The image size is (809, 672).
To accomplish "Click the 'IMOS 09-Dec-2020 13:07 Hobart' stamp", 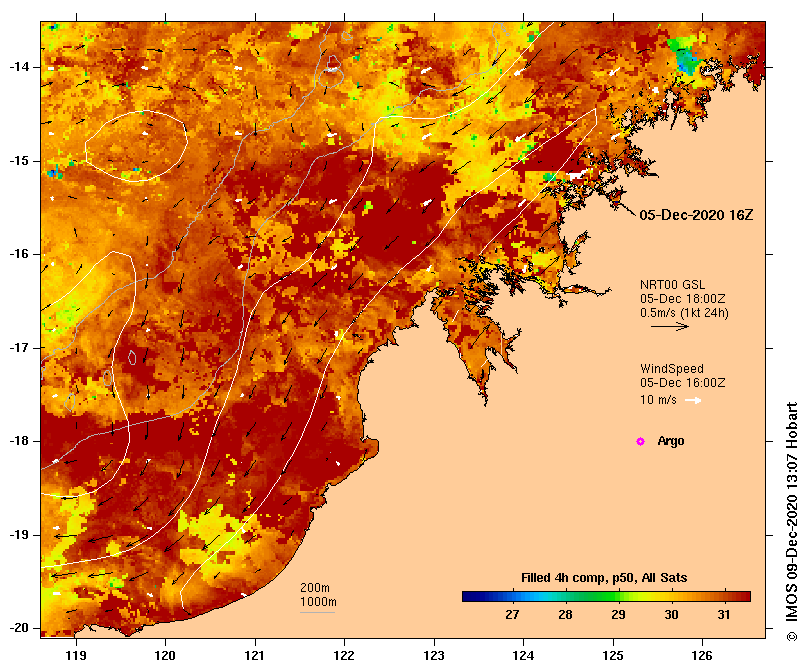I will 792,515.
